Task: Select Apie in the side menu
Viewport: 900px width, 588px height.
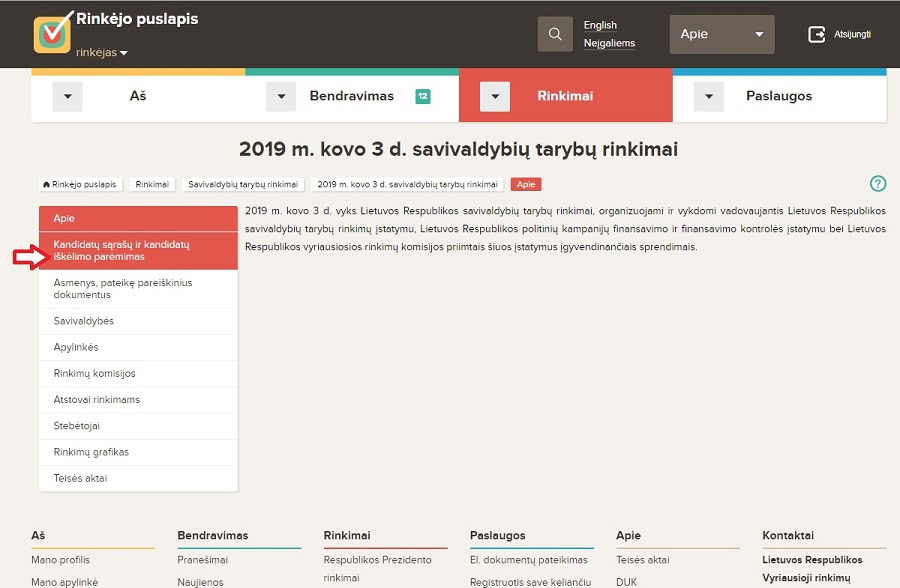Action: [x=138, y=219]
